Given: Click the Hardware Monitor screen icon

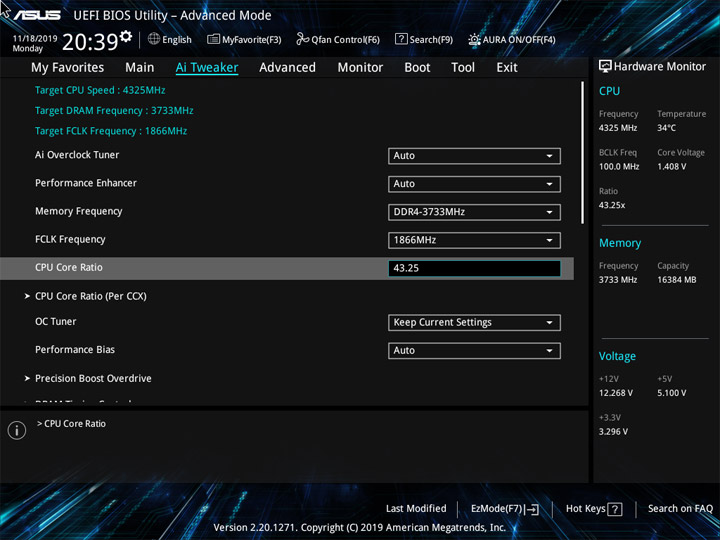Looking at the screenshot, I should 605,67.
